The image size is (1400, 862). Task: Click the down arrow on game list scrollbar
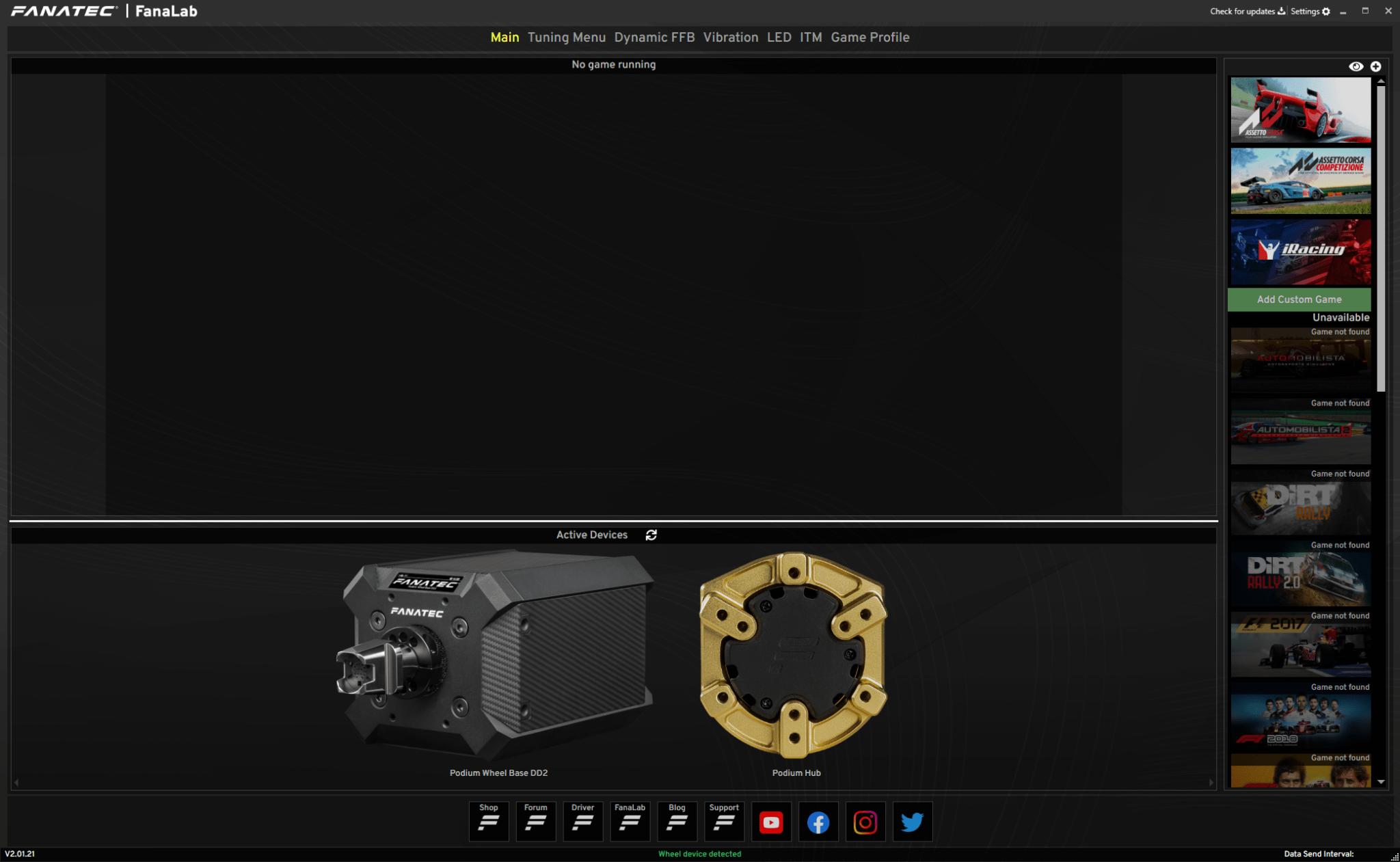pyautogui.click(x=1382, y=782)
